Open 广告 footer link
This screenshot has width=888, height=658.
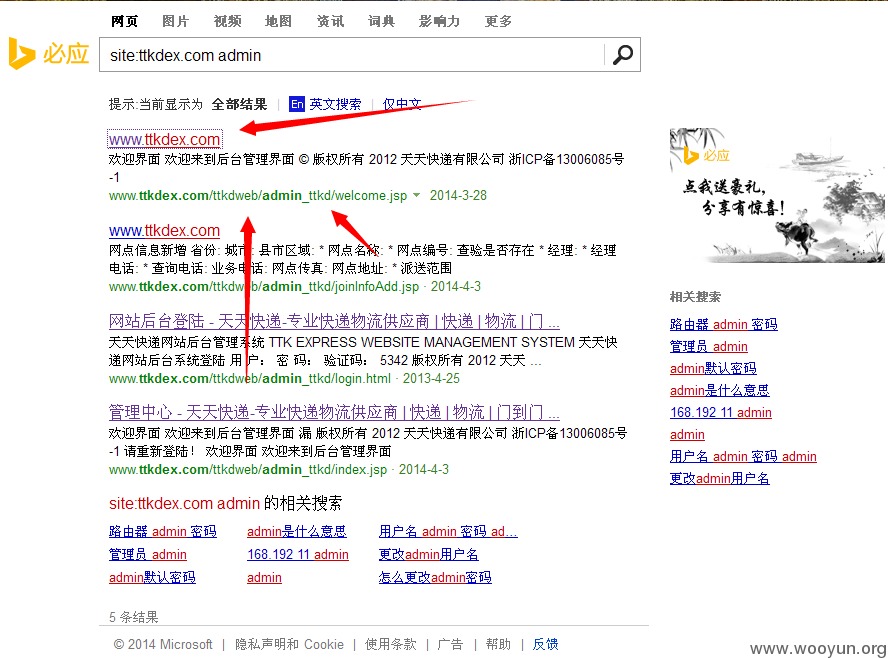(x=451, y=644)
